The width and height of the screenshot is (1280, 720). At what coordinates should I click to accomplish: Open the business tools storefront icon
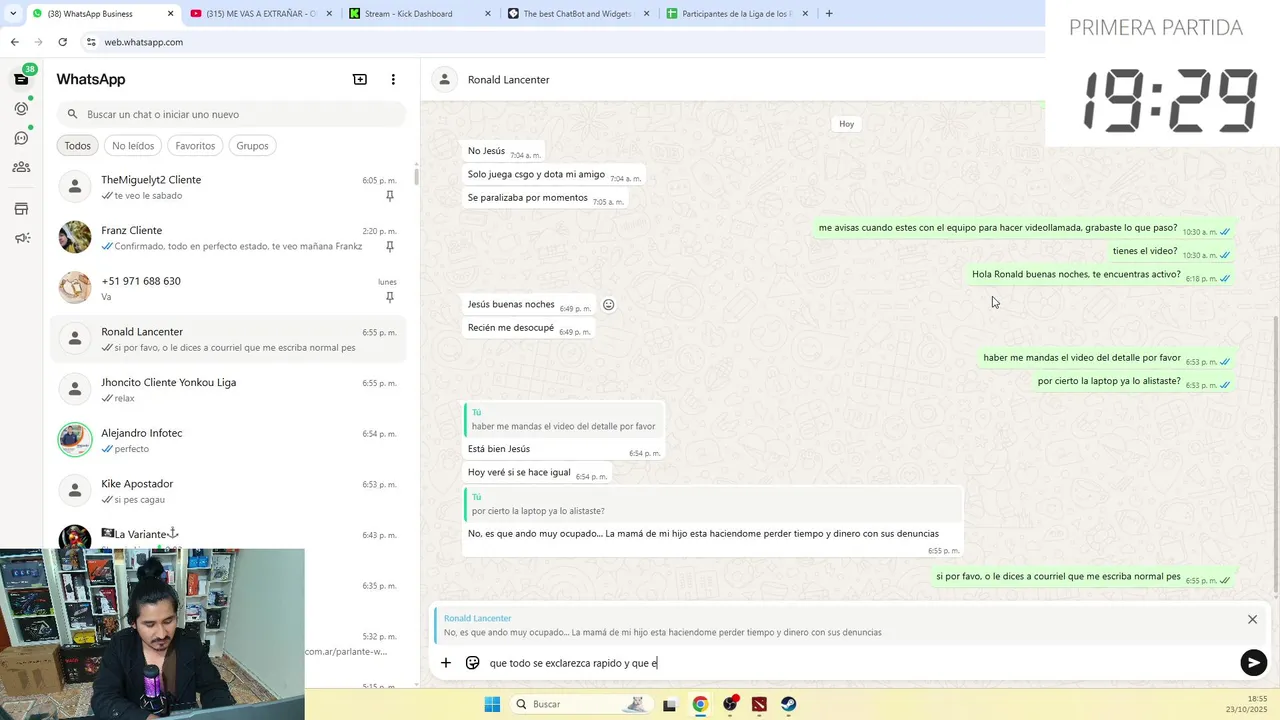click(21, 209)
